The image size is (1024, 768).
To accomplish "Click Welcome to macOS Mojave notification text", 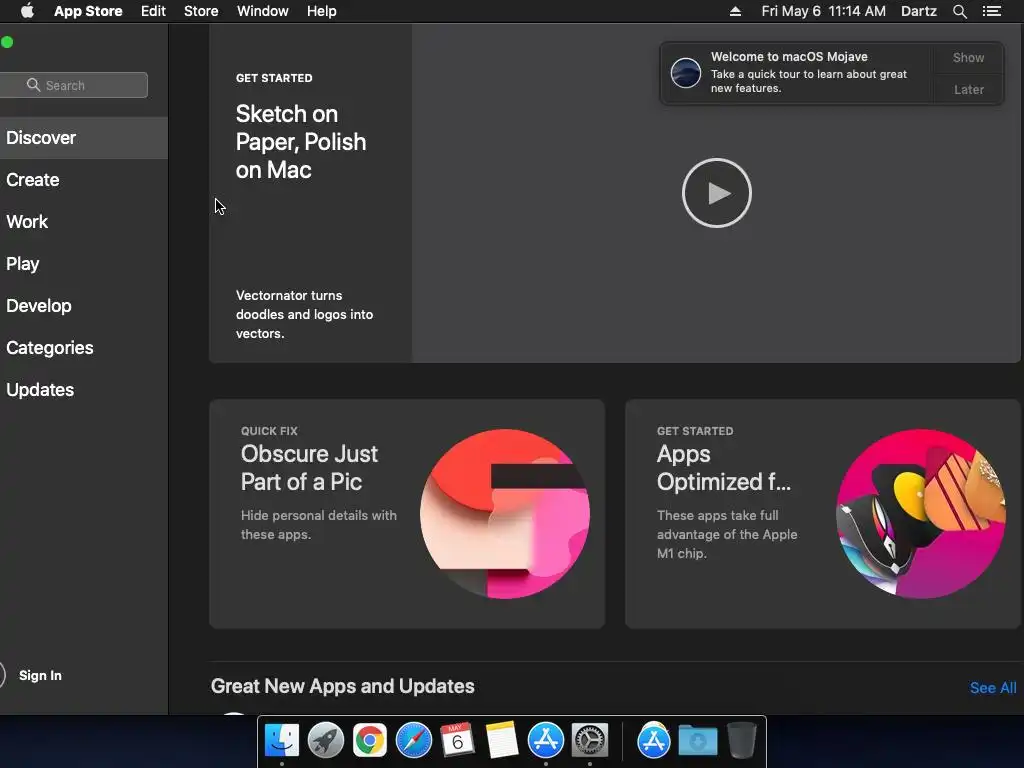I will coord(789,57).
